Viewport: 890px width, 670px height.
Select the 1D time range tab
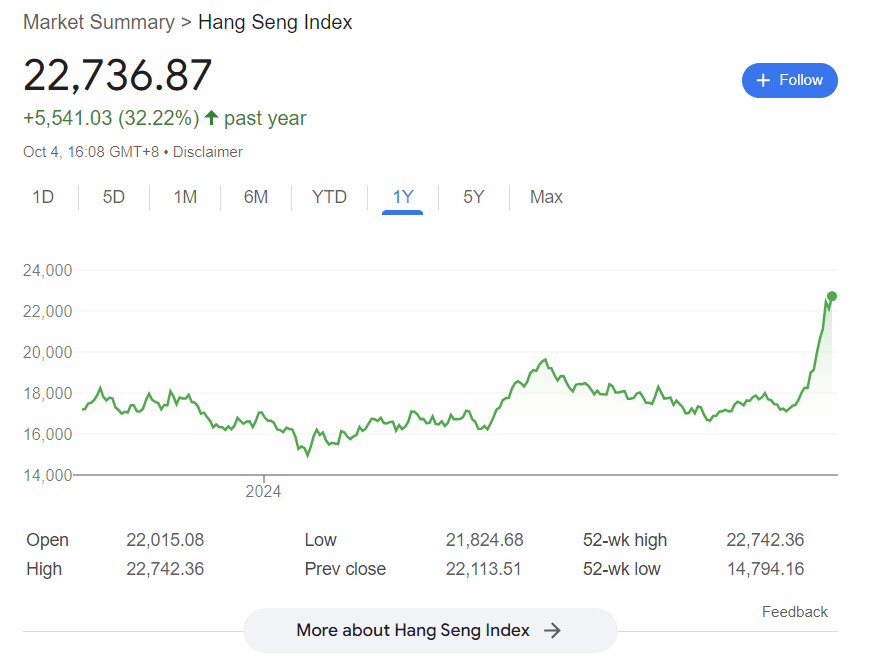click(x=43, y=197)
